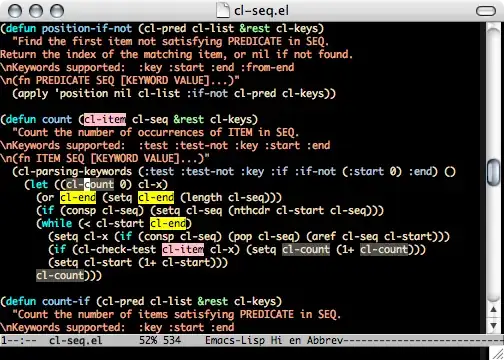Click nthcdr in the code

(252, 211)
